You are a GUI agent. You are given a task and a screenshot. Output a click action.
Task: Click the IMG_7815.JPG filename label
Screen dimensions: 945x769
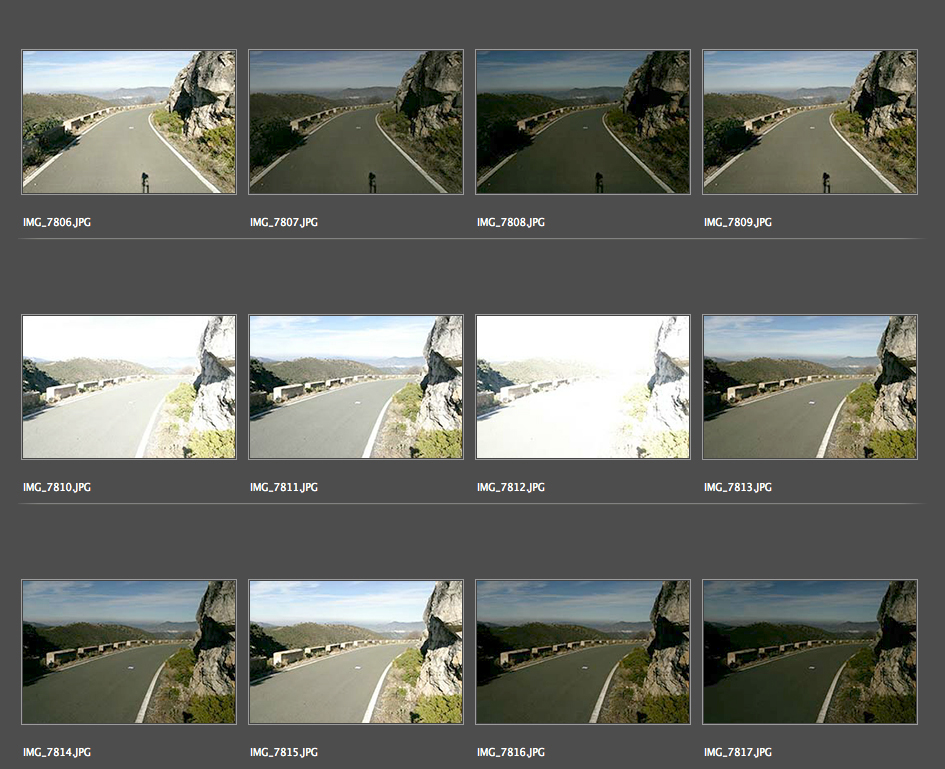tap(284, 752)
